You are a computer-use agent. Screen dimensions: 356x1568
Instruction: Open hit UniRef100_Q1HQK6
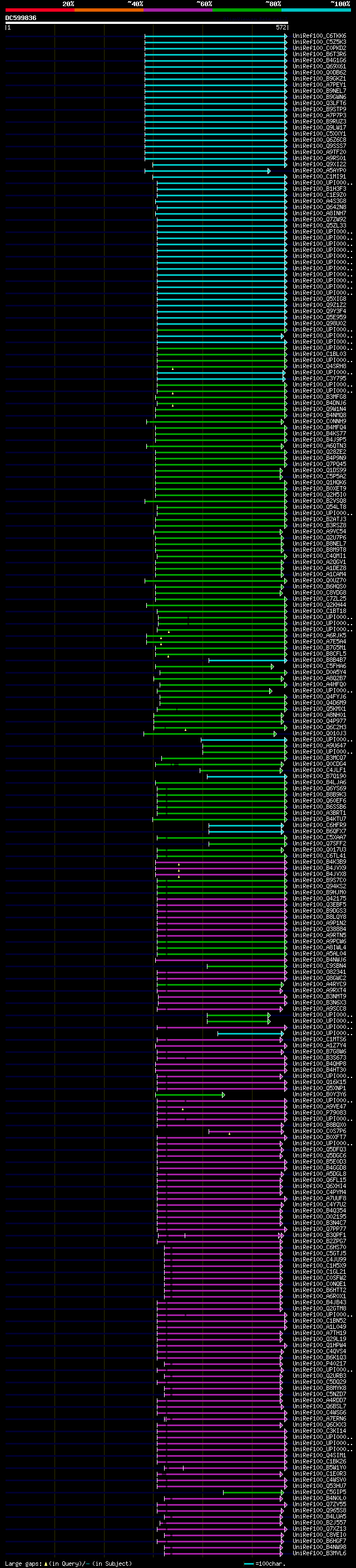319,483
